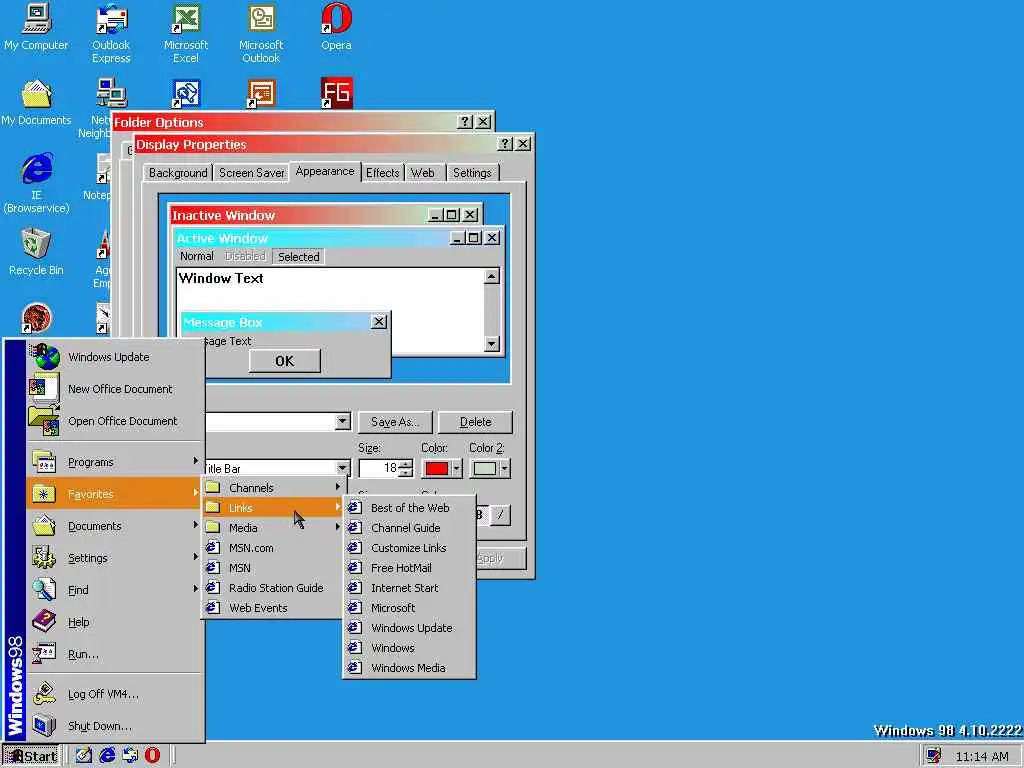Click Open Office Document icon

pyautogui.click(x=115, y=421)
